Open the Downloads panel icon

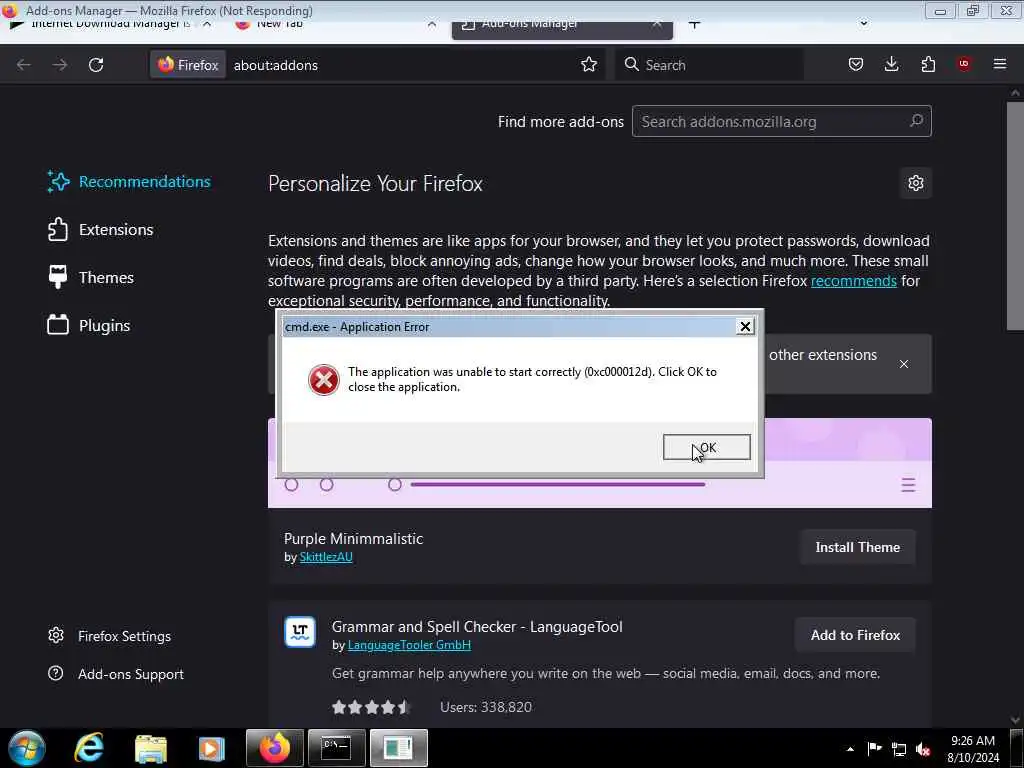891,64
